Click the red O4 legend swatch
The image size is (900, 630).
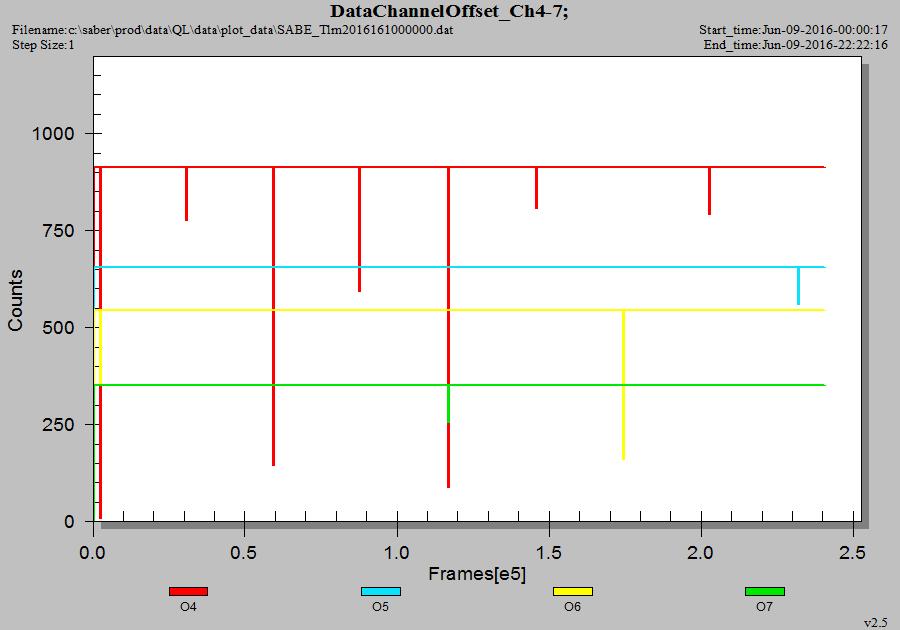point(188,591)
